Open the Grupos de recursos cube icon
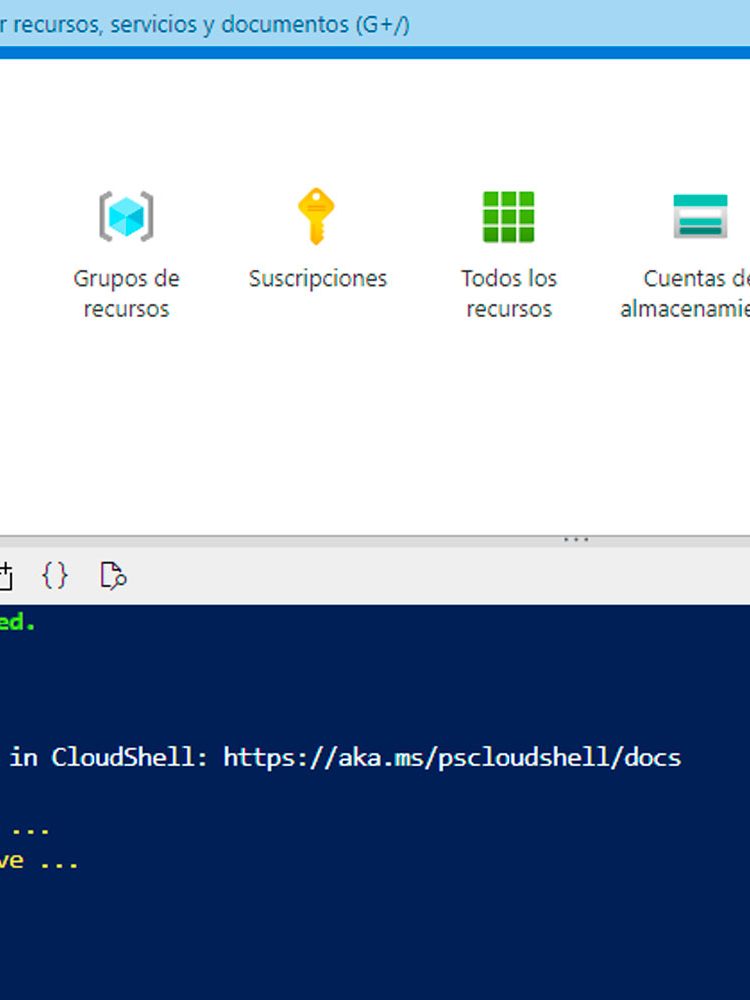This screenshot has height=1000, width=750. (x=126, y=216)
